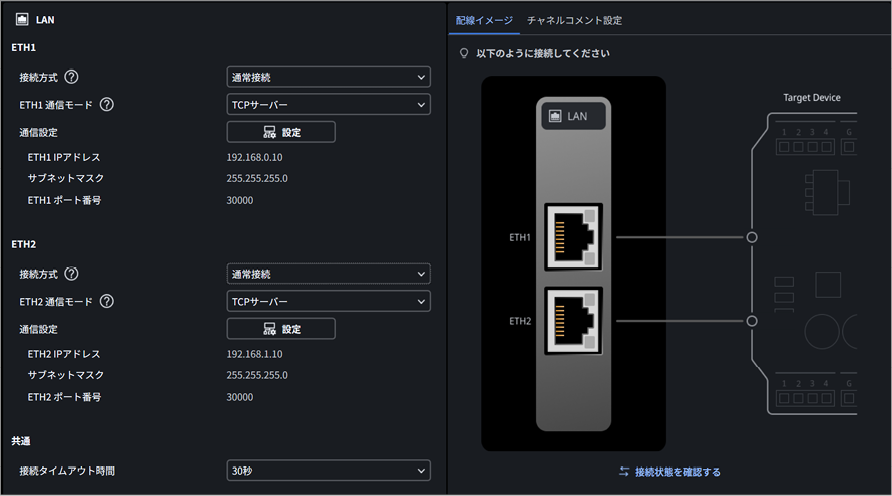The width and height of the screenshot is (892, 496).
Task: Switch to 配線イメージ tab
Action: tap(484, 20)
